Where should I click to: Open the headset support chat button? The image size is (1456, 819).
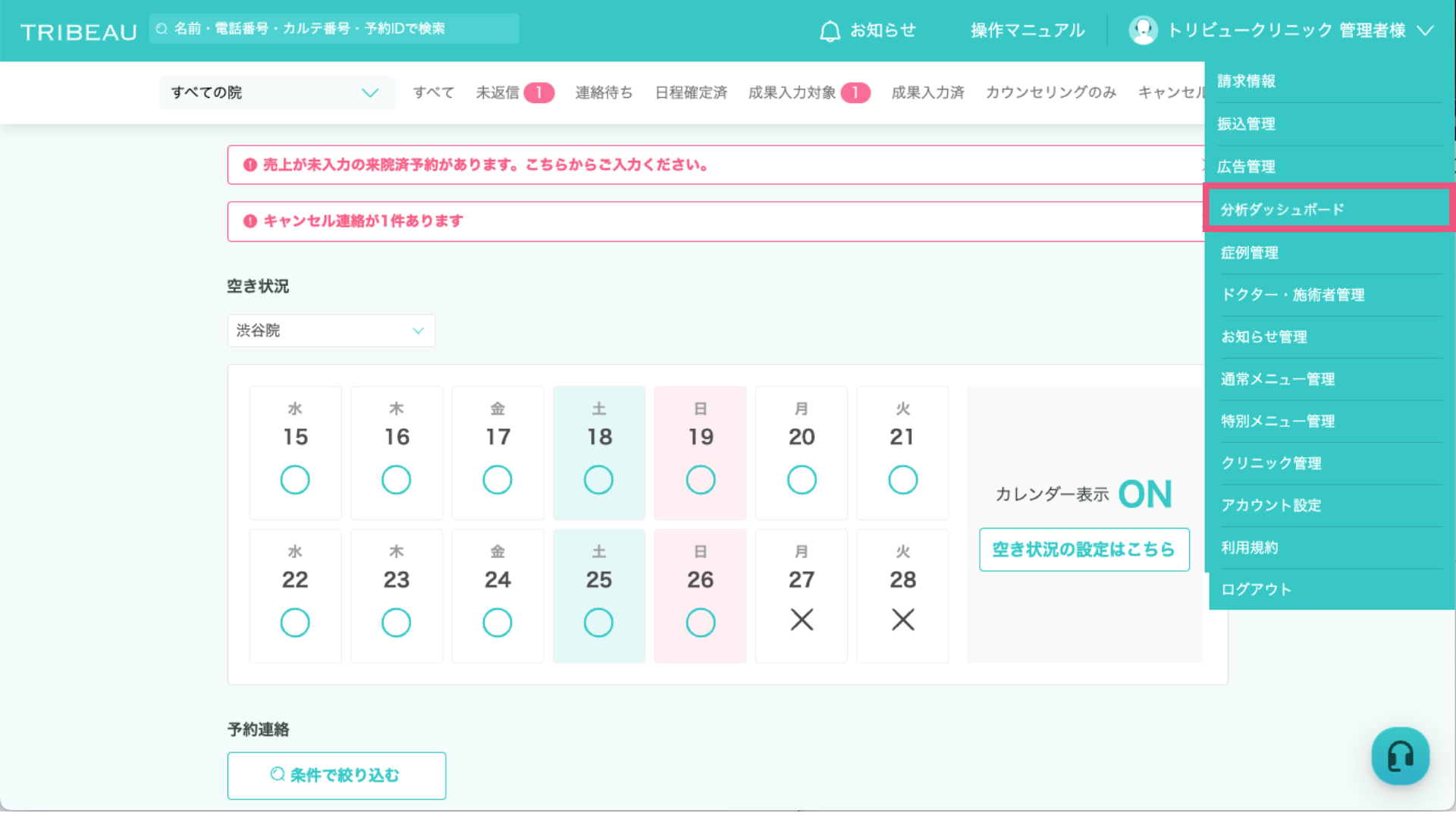1400,756
